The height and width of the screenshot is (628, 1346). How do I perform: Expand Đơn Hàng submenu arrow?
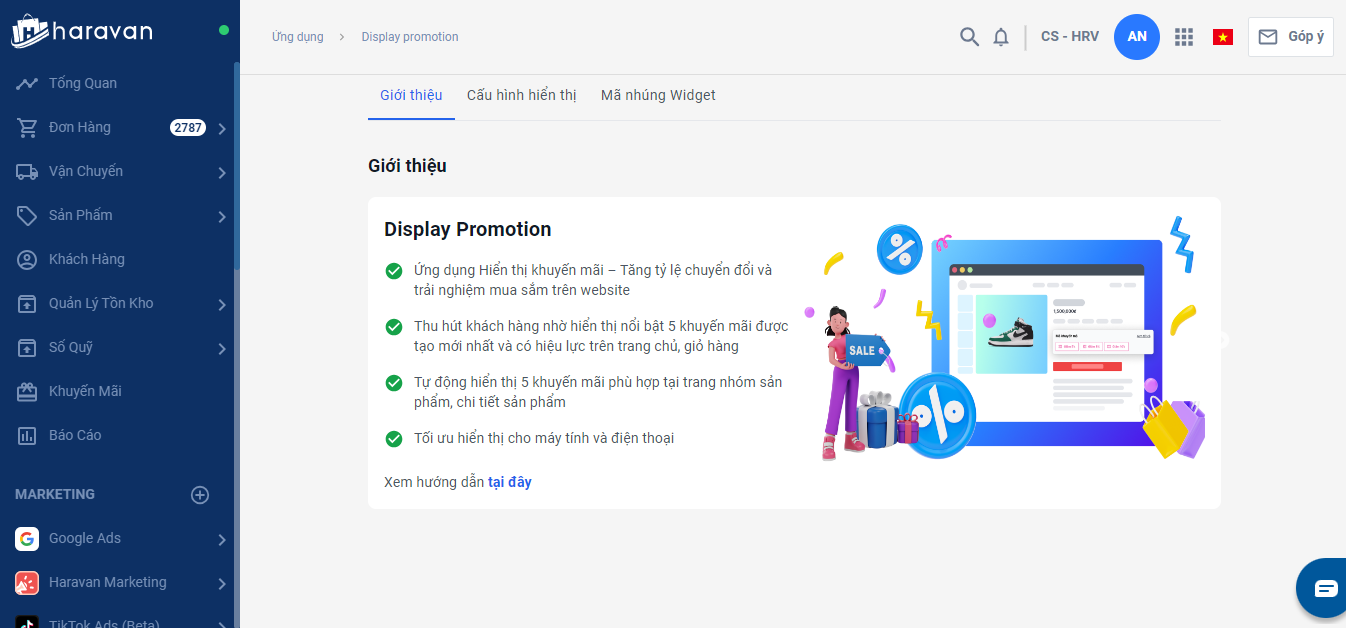click(222, 128)
